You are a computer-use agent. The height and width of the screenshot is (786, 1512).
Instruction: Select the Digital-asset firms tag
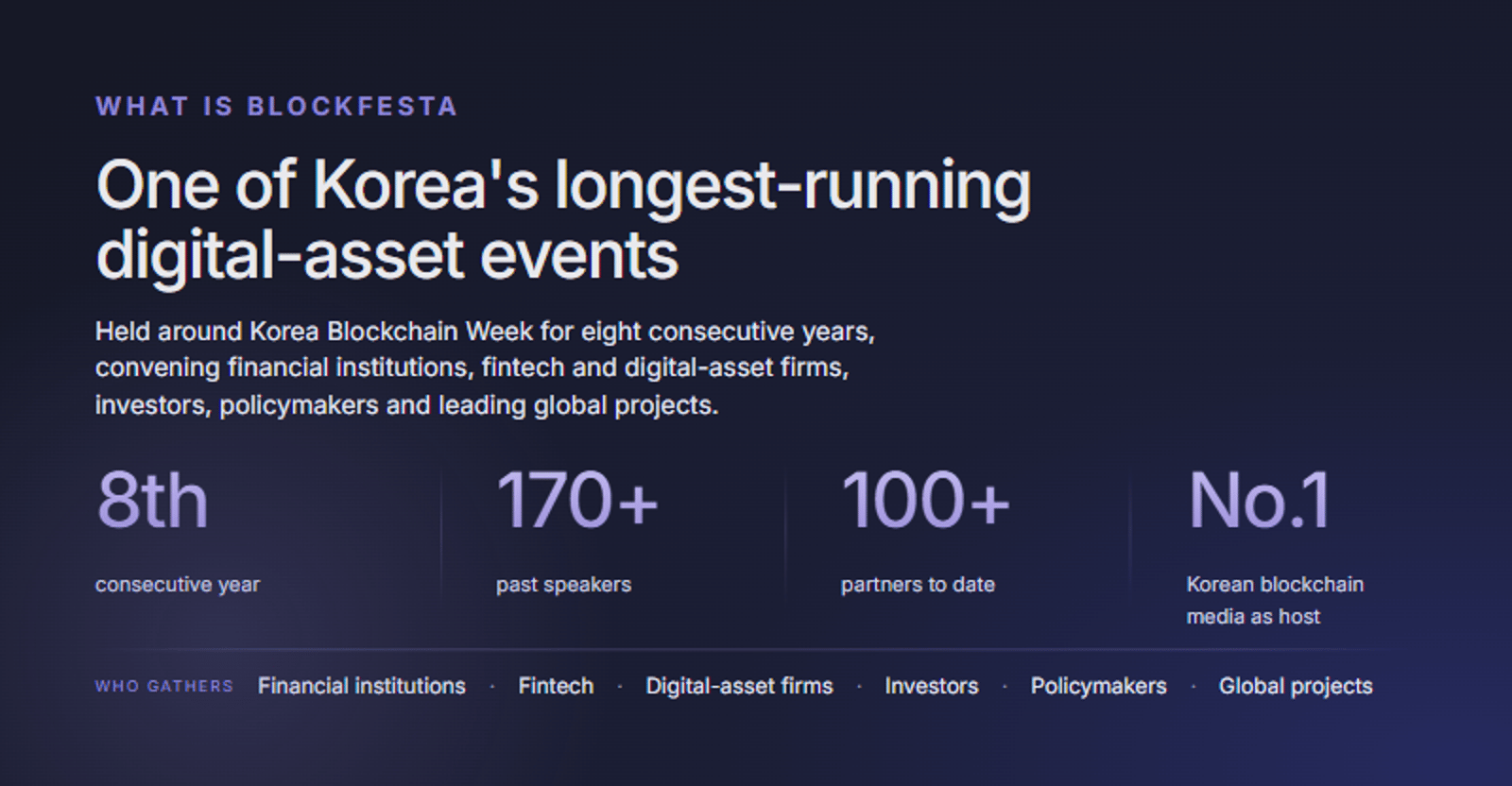(x=739, y=687)
